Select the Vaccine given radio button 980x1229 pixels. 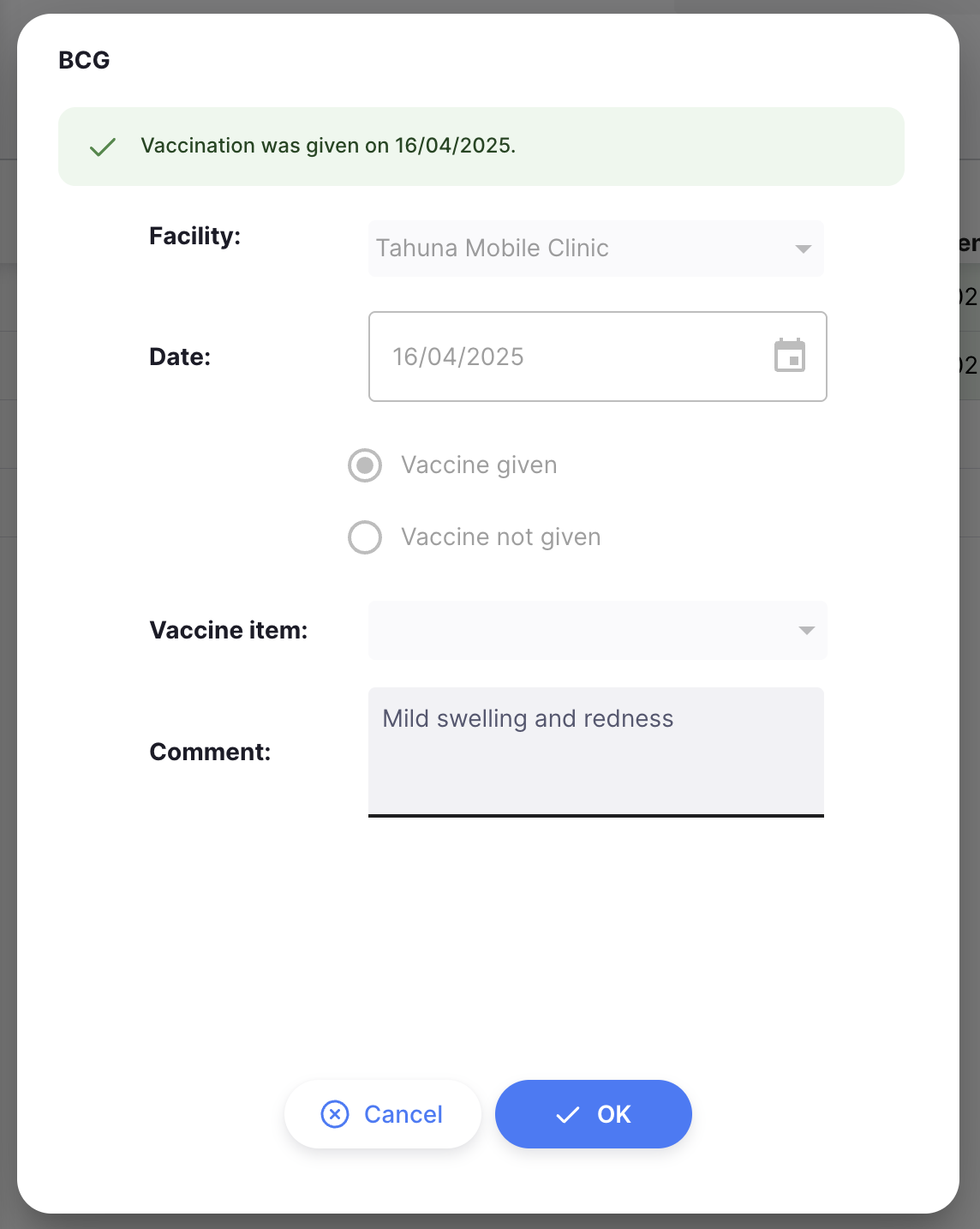coord(364,465)
